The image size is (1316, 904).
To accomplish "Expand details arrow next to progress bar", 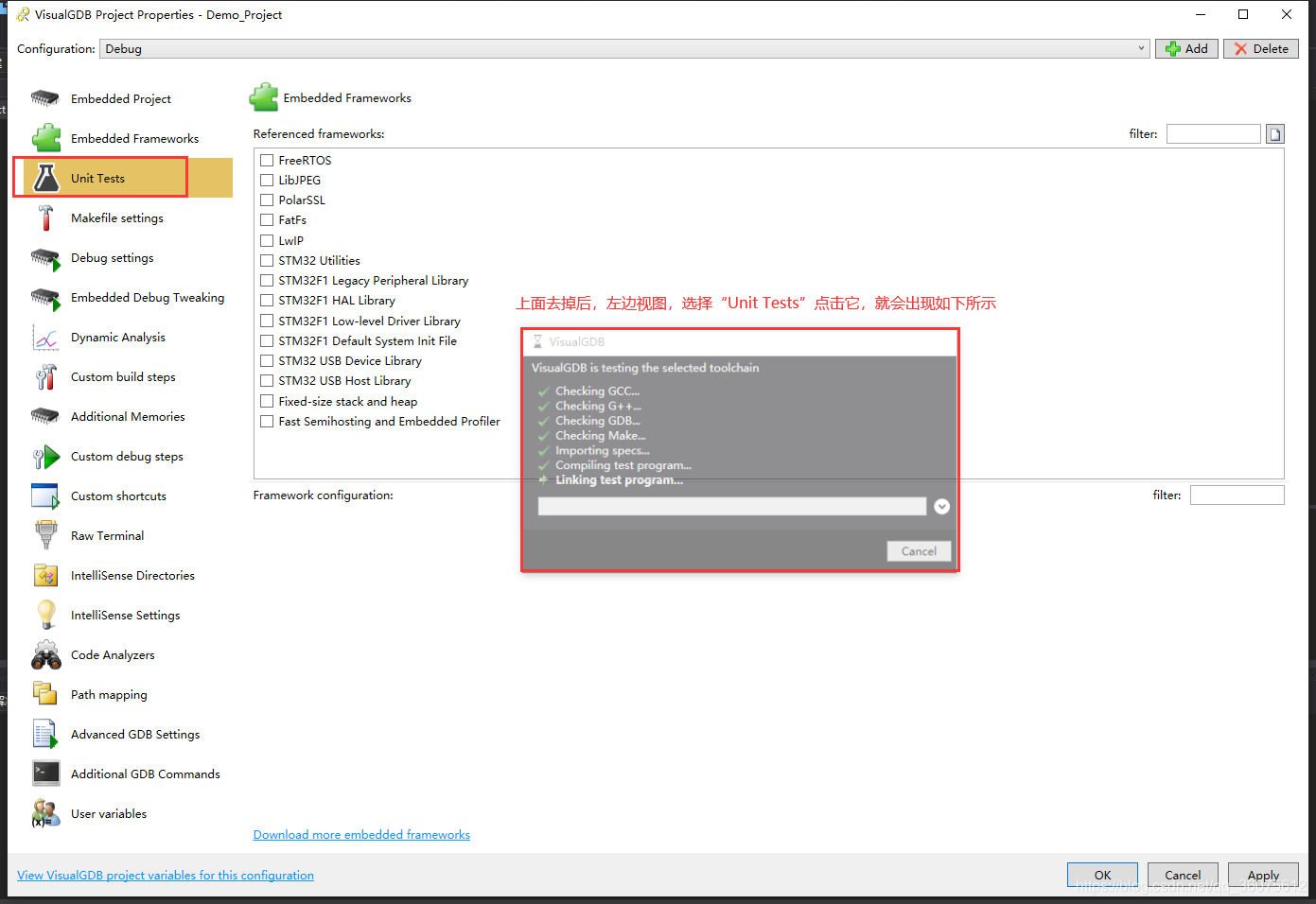I will tap(941, 507).
